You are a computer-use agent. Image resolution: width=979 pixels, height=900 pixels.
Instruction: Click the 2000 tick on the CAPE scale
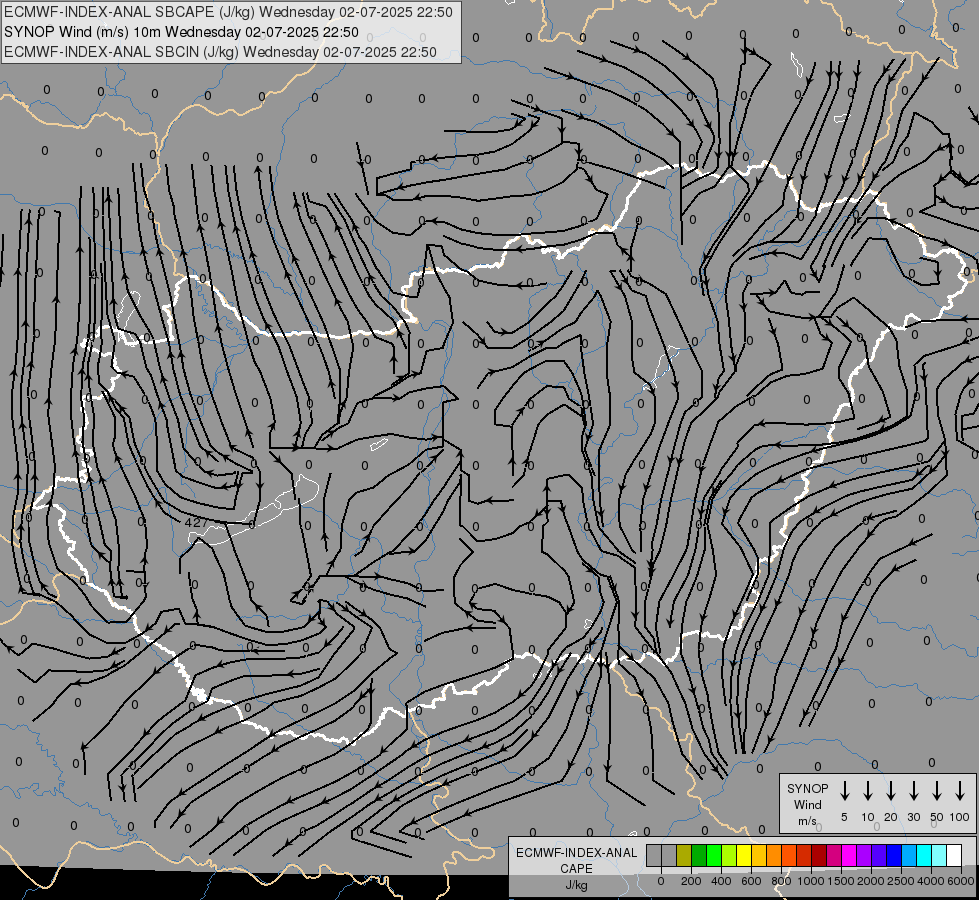tap(871, 881)
